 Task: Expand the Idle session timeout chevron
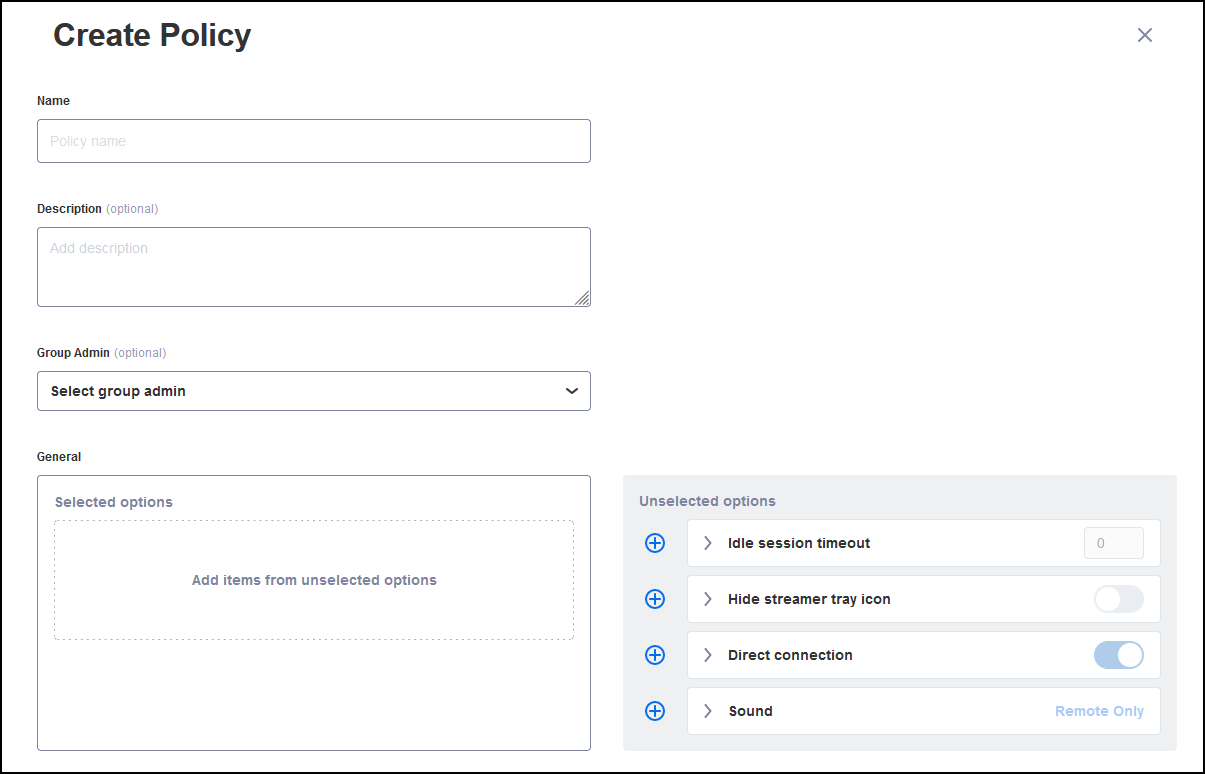[x=708, y=543]
